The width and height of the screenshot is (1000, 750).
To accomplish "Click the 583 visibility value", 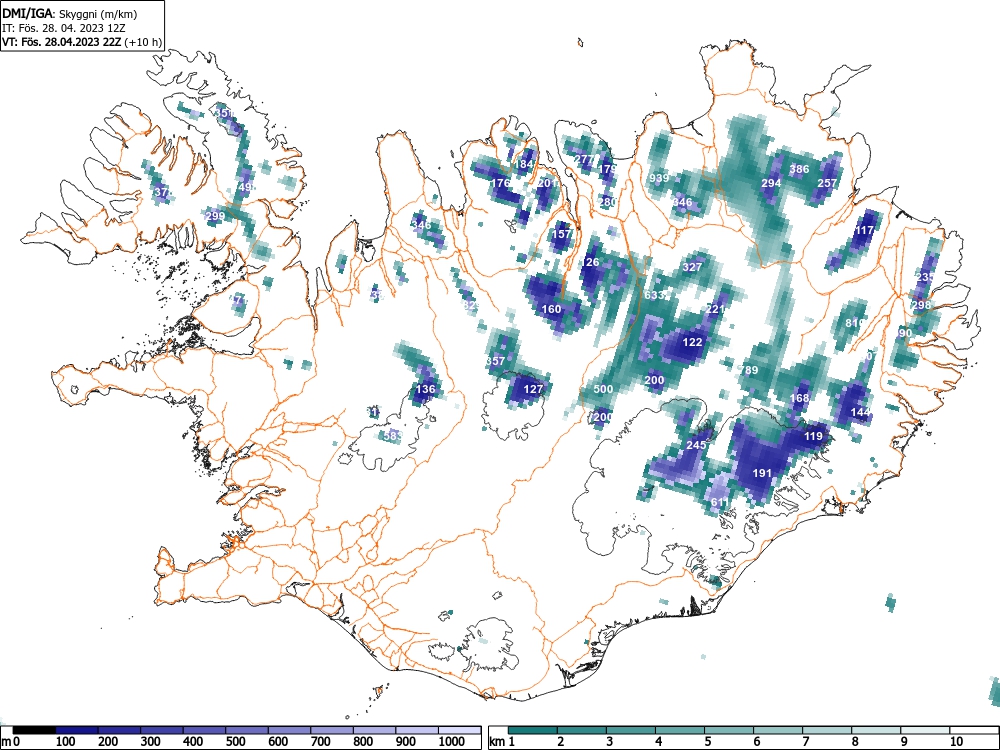I will coord(393,436).
